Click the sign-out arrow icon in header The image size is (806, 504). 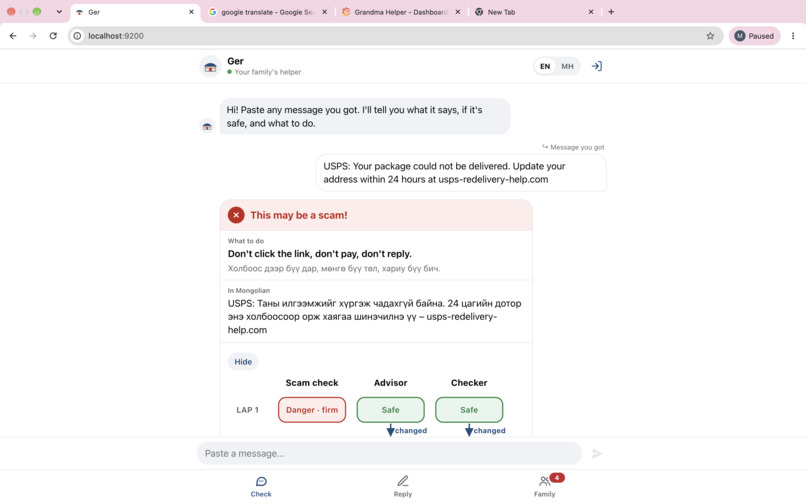pos(596,66)
